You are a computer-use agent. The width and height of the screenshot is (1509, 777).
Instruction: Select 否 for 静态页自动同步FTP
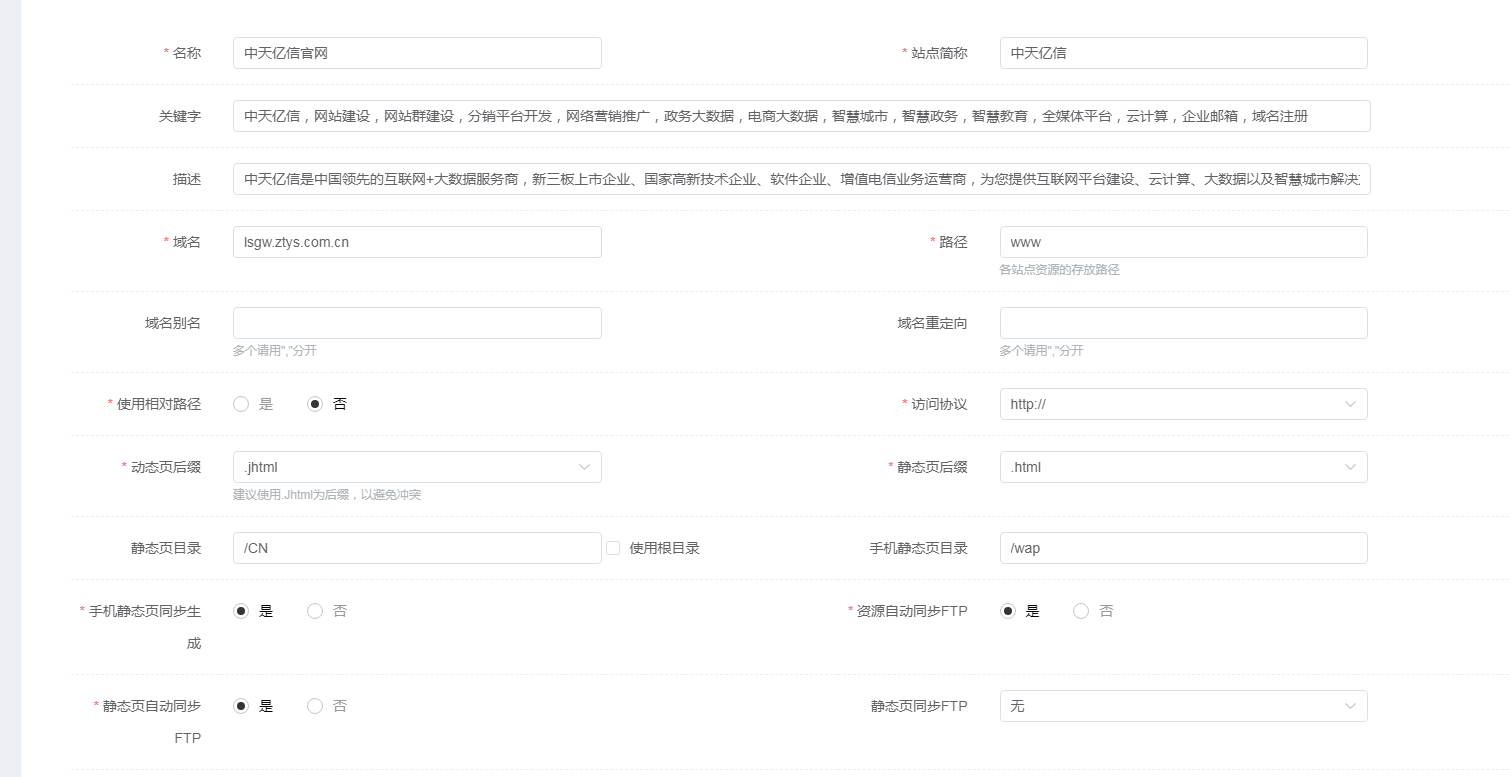click(x=315, y=706)
